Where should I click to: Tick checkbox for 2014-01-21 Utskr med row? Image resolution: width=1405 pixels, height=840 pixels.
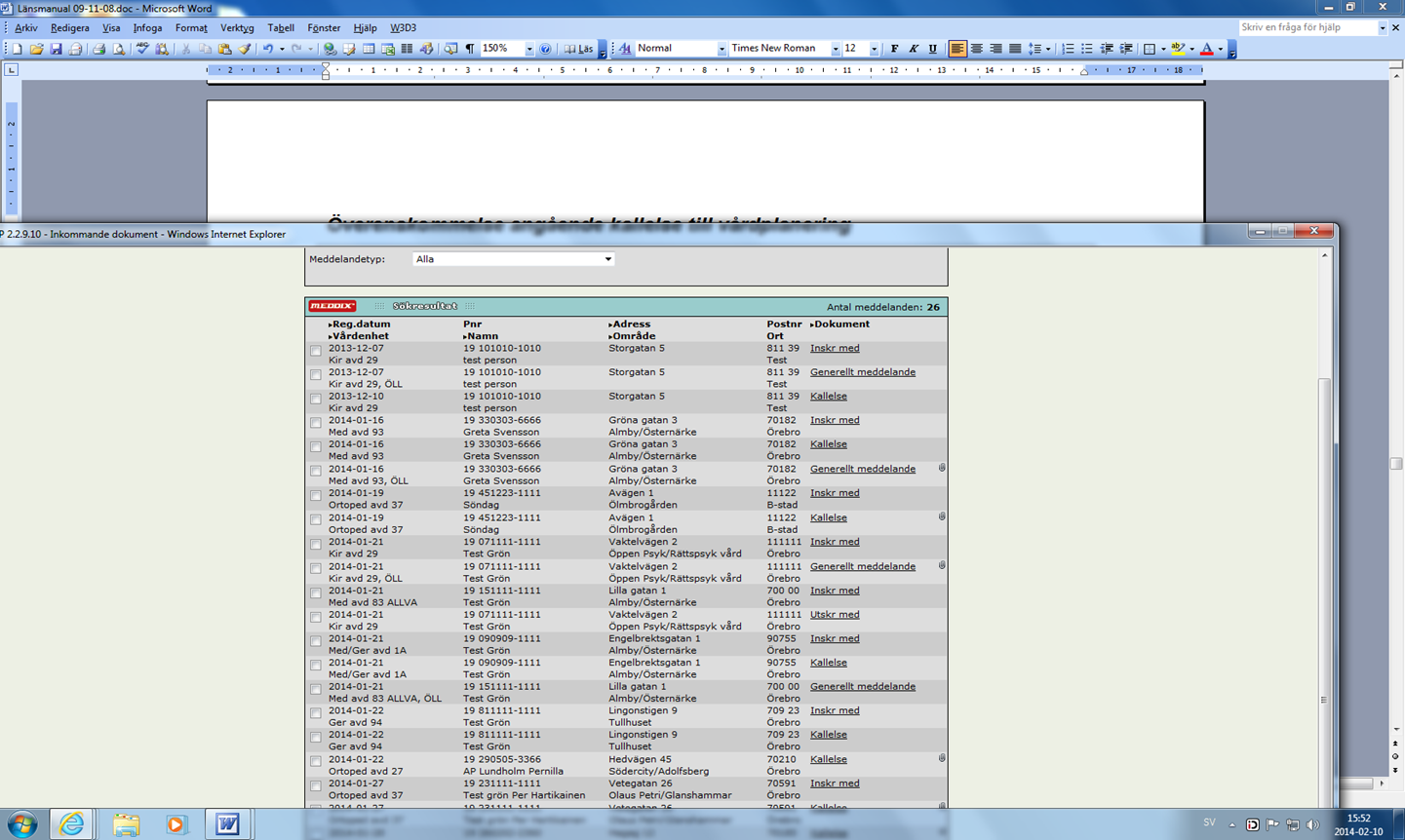[x=316, y=618]
